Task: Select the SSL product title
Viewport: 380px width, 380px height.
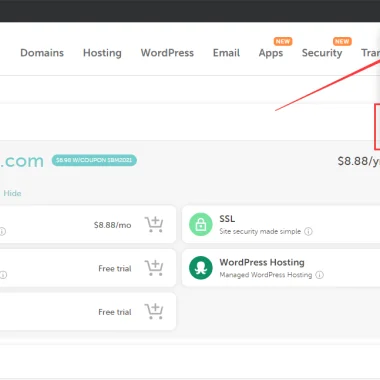Action: [227, 219]
